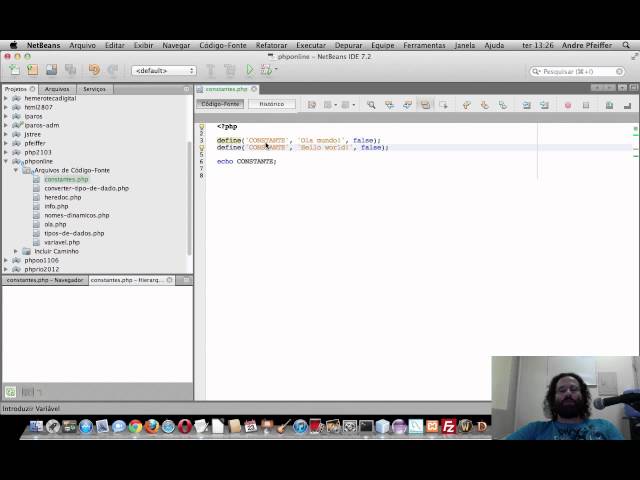Expand the php2103 project node
The image size is (640, 480).
[6, 152]
